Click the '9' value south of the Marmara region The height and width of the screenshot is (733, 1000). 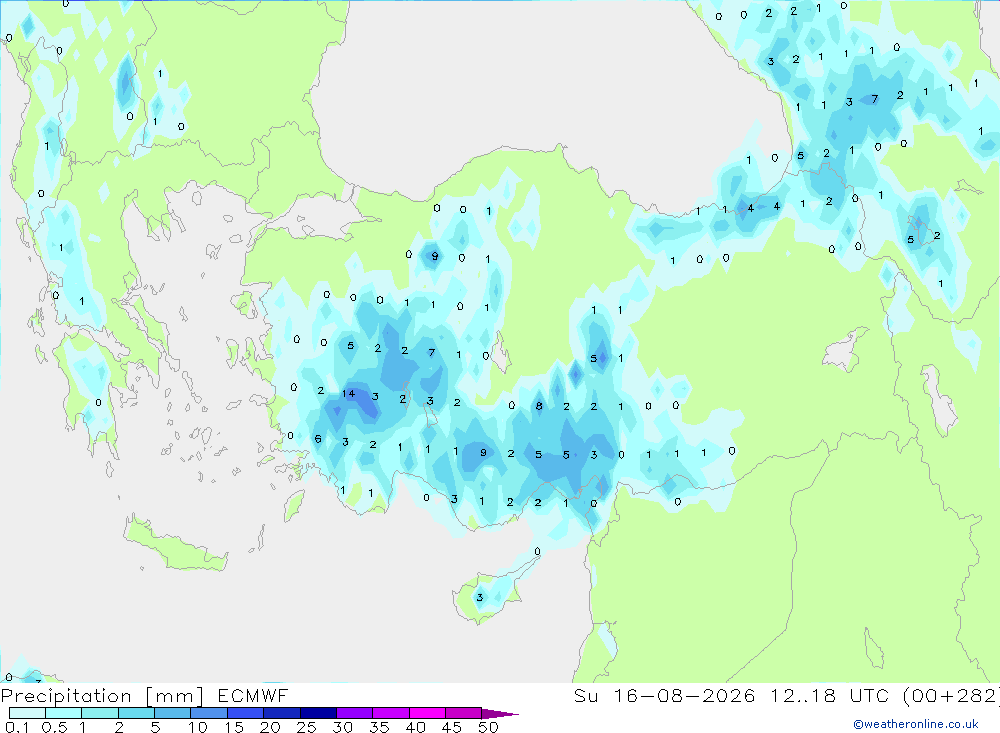point(435,256)
